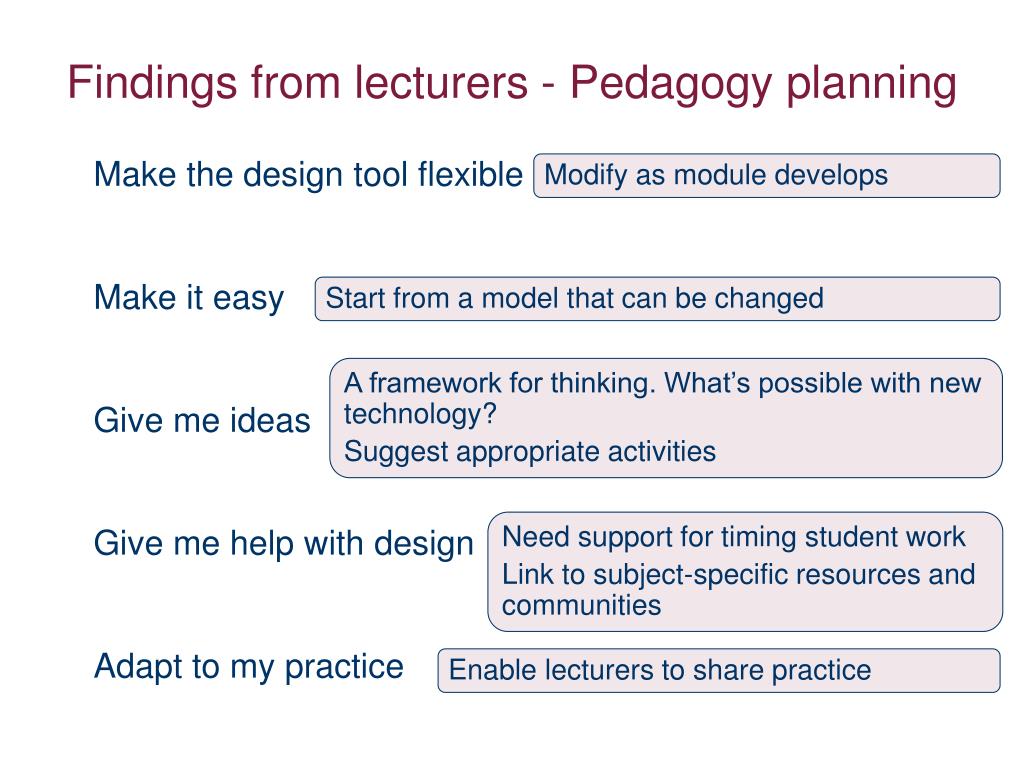Click 'Pedagogy planning' in the title
The image size is (1024, 768).
pyautogui.click(x=763, y=84)
